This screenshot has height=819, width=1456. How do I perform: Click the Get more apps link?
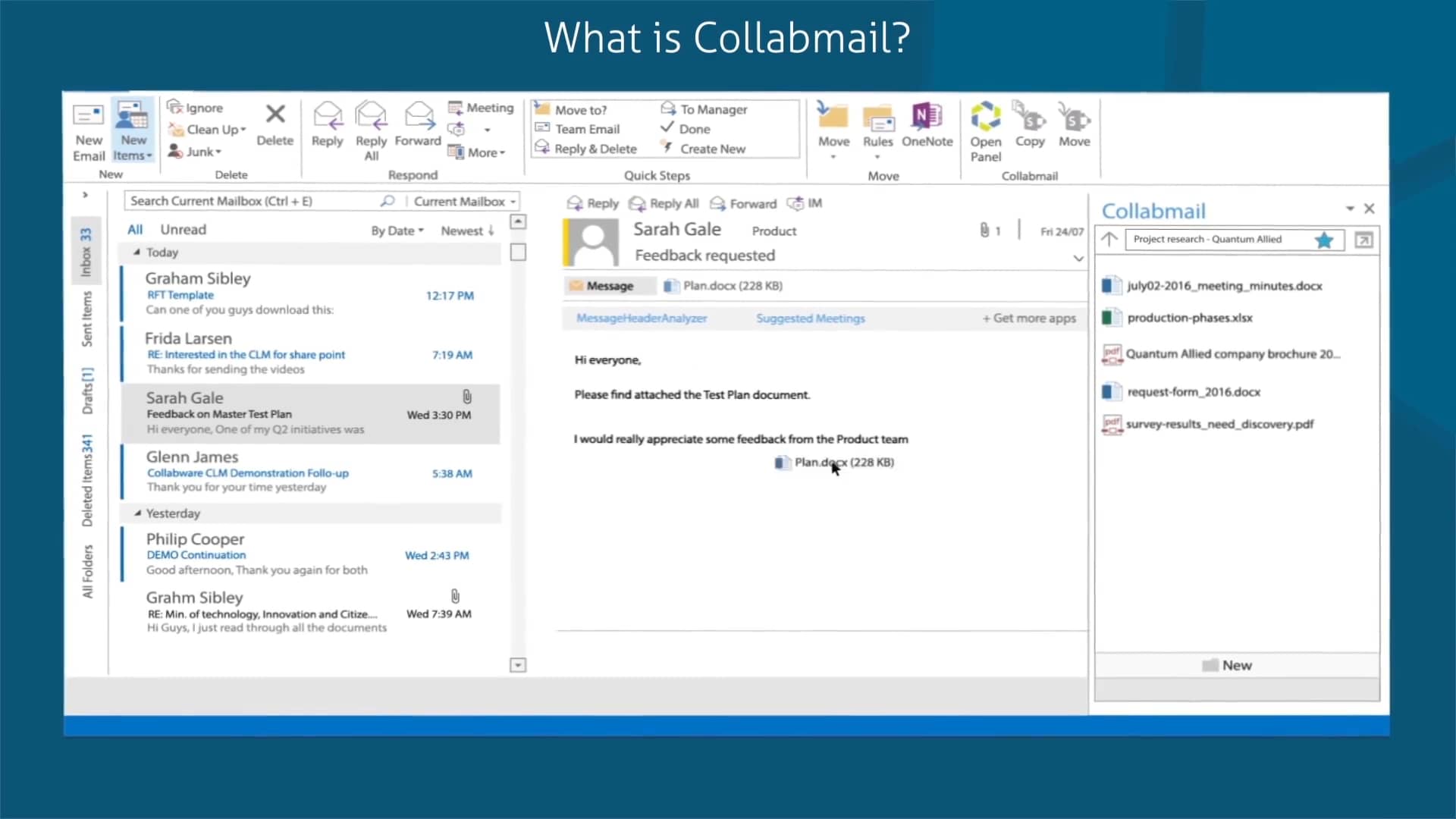pos(1029,318)
